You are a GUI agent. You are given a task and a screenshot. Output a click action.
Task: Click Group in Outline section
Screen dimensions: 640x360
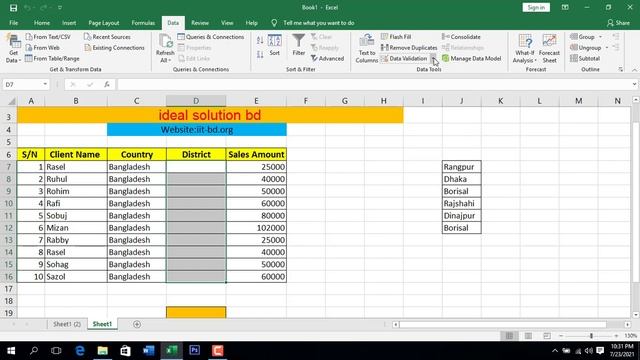click(582, 37)
